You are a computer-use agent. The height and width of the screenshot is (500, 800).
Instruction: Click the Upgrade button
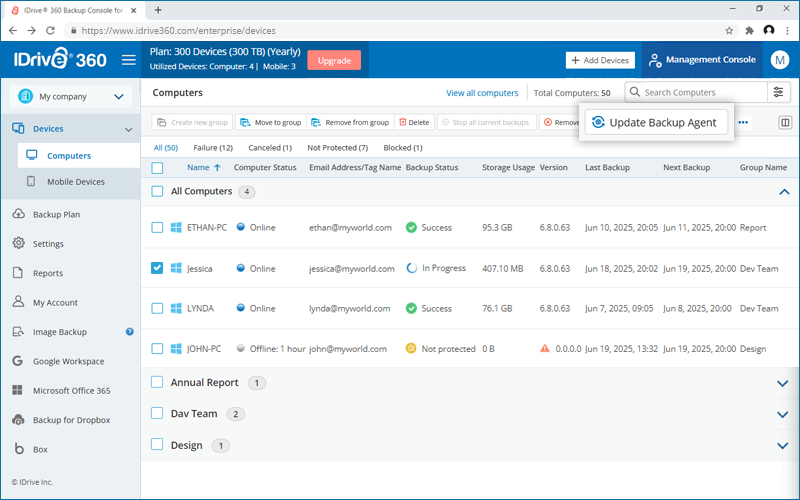[334, 60]
